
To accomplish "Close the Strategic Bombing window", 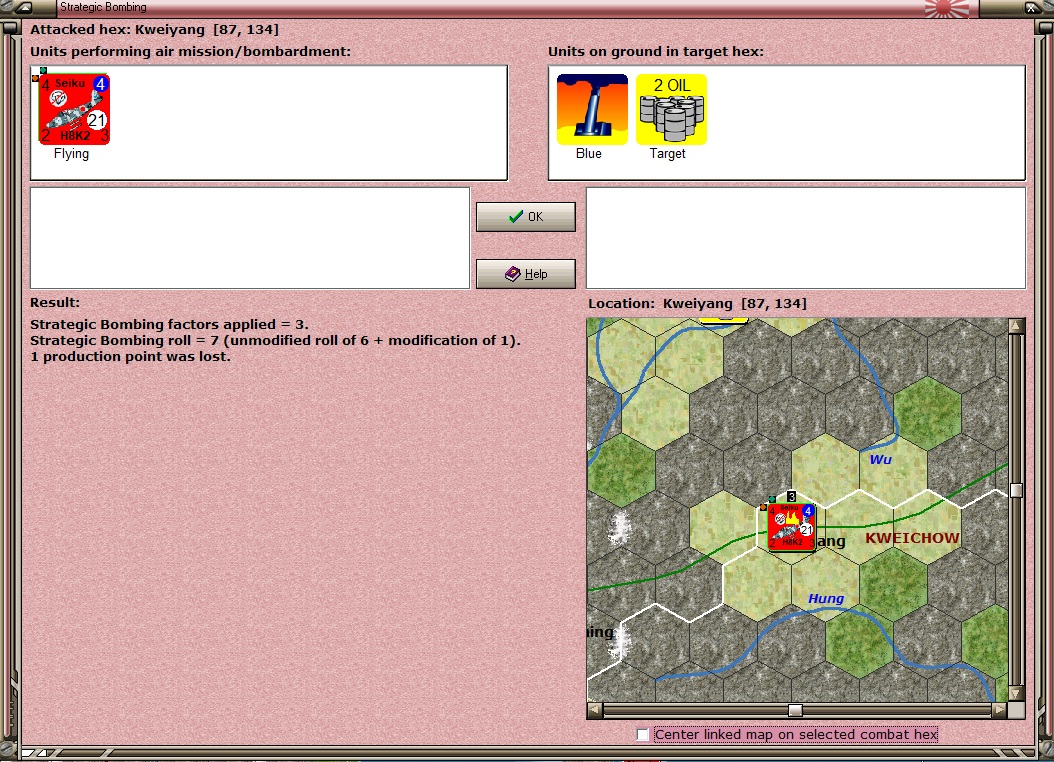I will [x=1032, y=7].
